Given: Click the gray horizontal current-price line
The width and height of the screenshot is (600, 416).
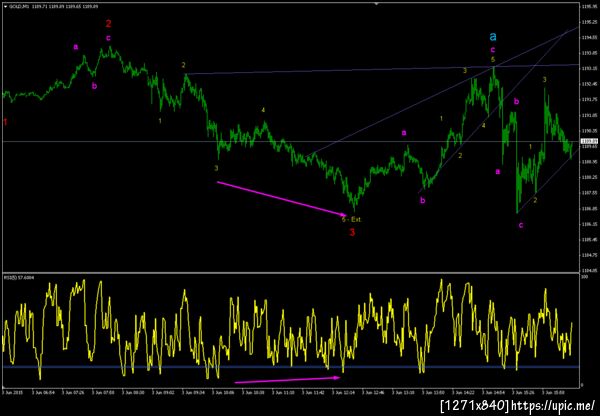Looking at the screenshot, I should click(291, 142).
